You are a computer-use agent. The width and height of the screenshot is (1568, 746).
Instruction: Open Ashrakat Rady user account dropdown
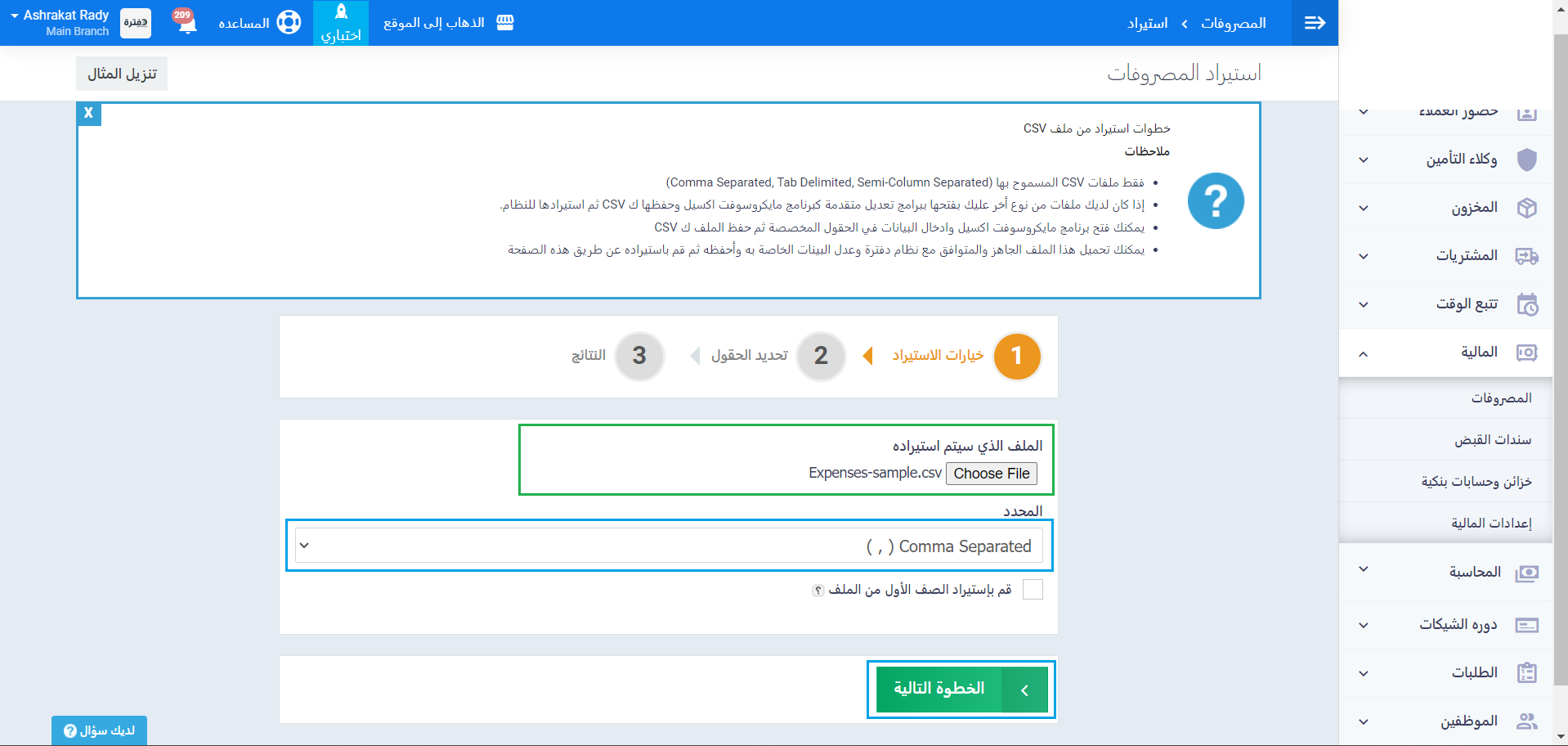[x=61, y=23]
